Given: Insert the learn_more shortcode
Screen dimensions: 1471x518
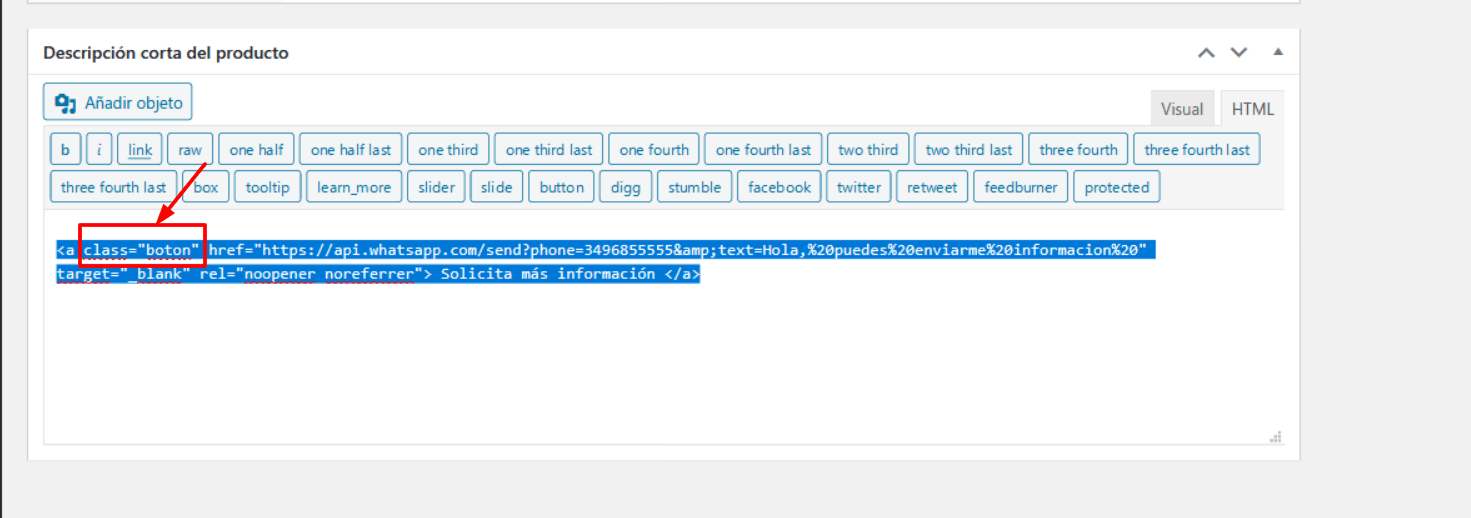Looking at the screenshot, I should [x=354, y=187].
